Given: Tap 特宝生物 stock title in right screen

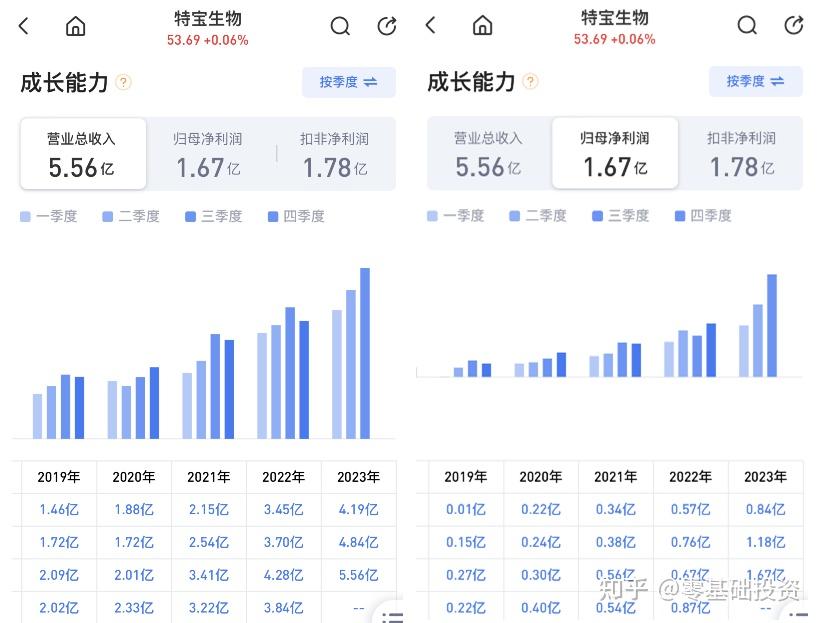Looking at the screenshot, I should tap(615, 18).
